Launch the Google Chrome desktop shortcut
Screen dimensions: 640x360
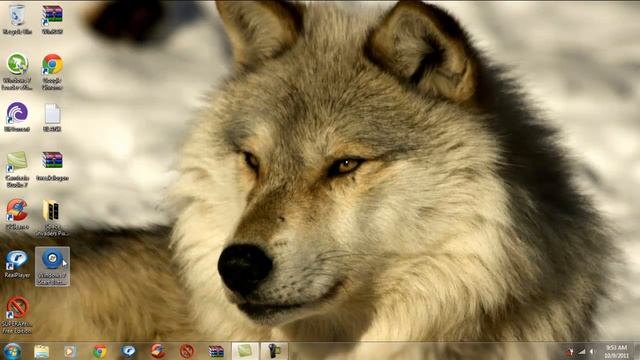tap(52, 71)
